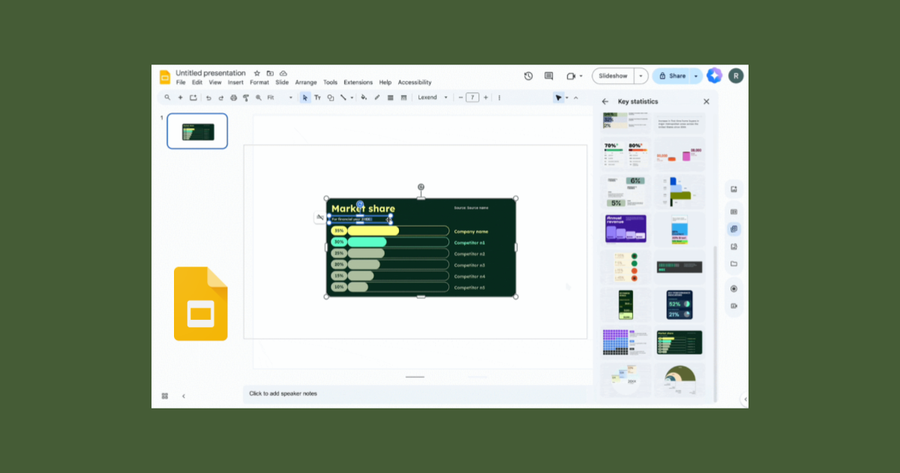Open the folder icon in side rail
This screenshot has height=473, width=900.
click(x=734, y=264)
